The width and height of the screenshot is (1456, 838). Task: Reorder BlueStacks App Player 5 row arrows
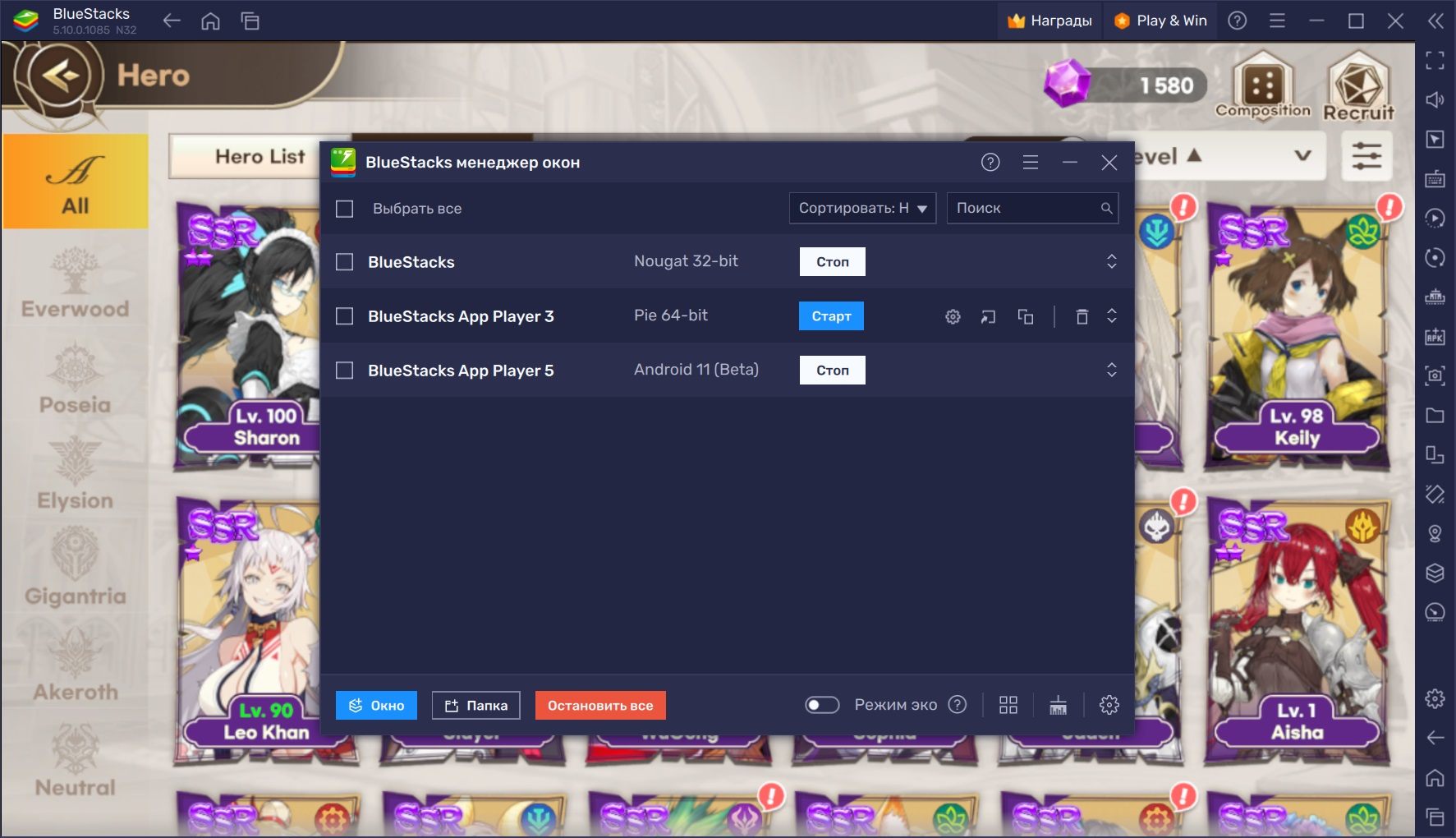tap(1112, 370)
